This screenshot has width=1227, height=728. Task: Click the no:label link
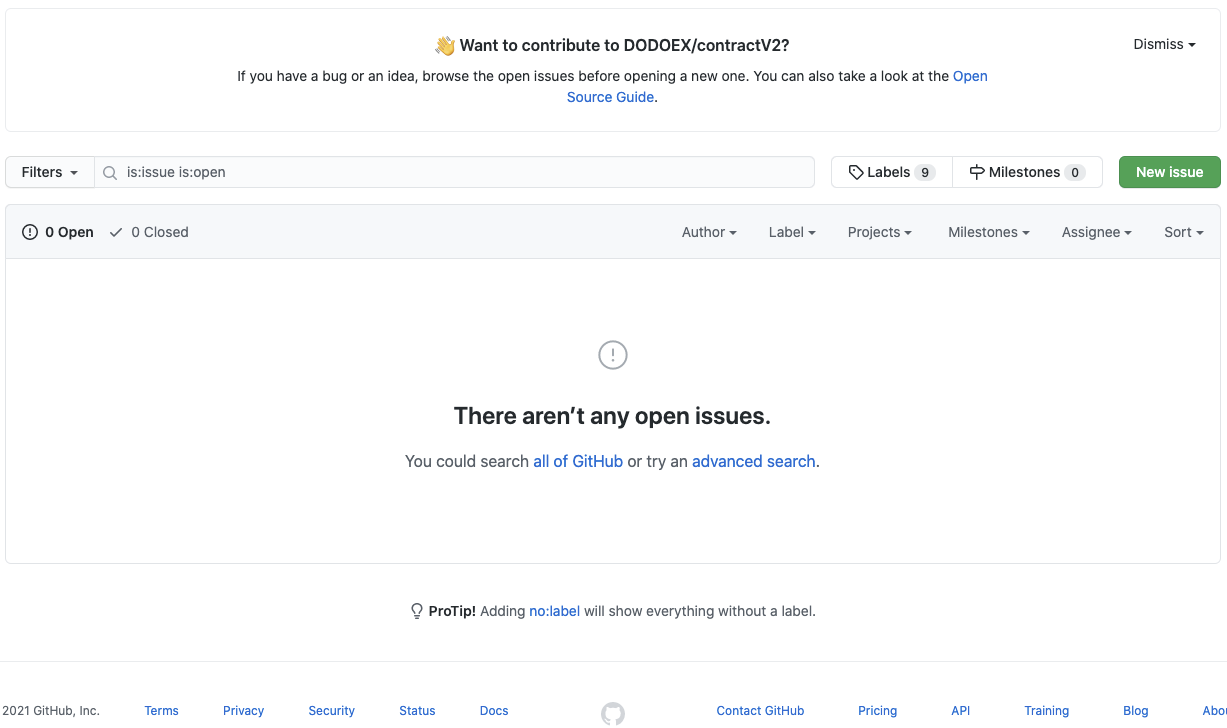point(555,611)
